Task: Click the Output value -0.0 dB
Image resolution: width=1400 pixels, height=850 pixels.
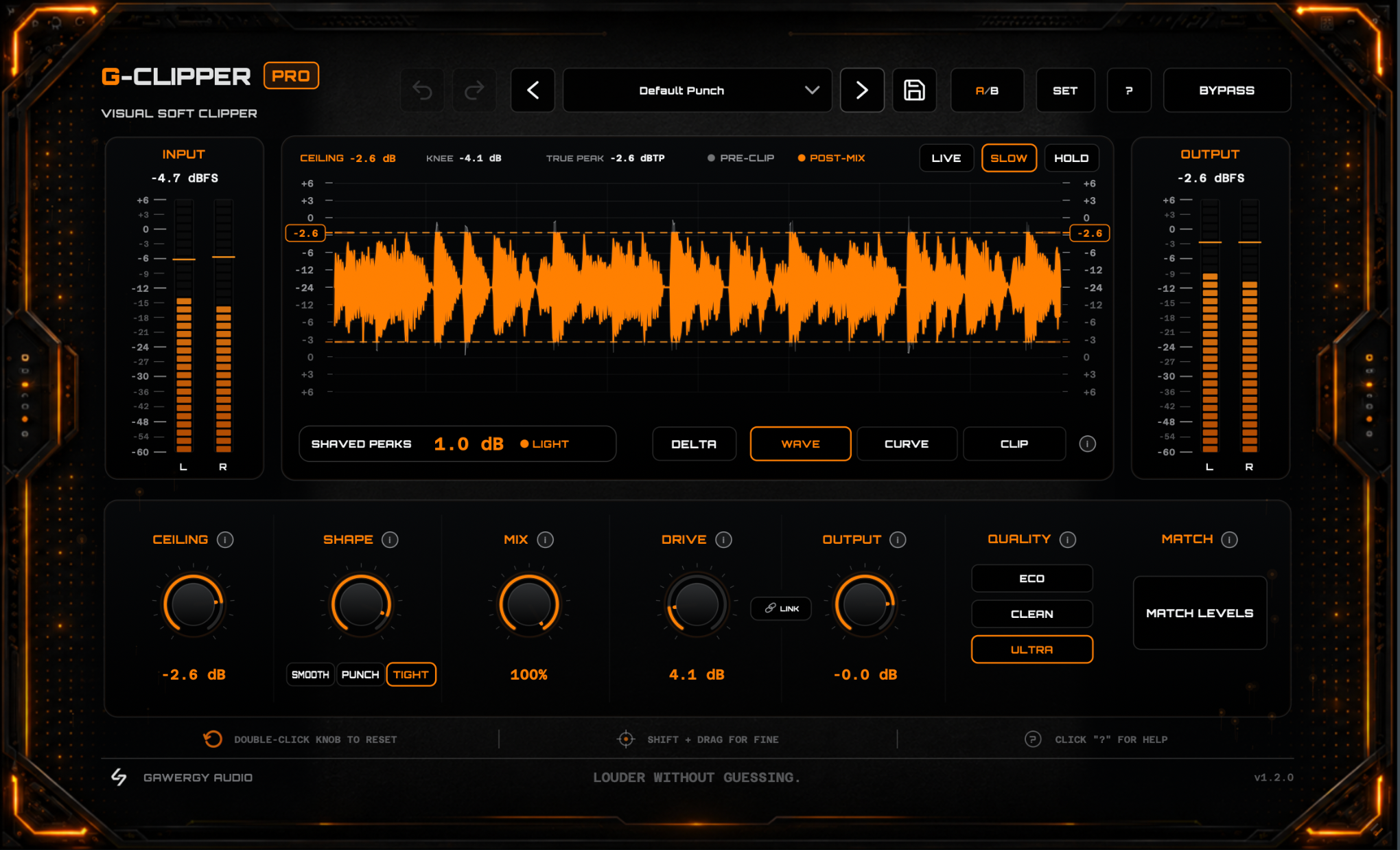Action: pyautogui.click(x=865, y=674)
